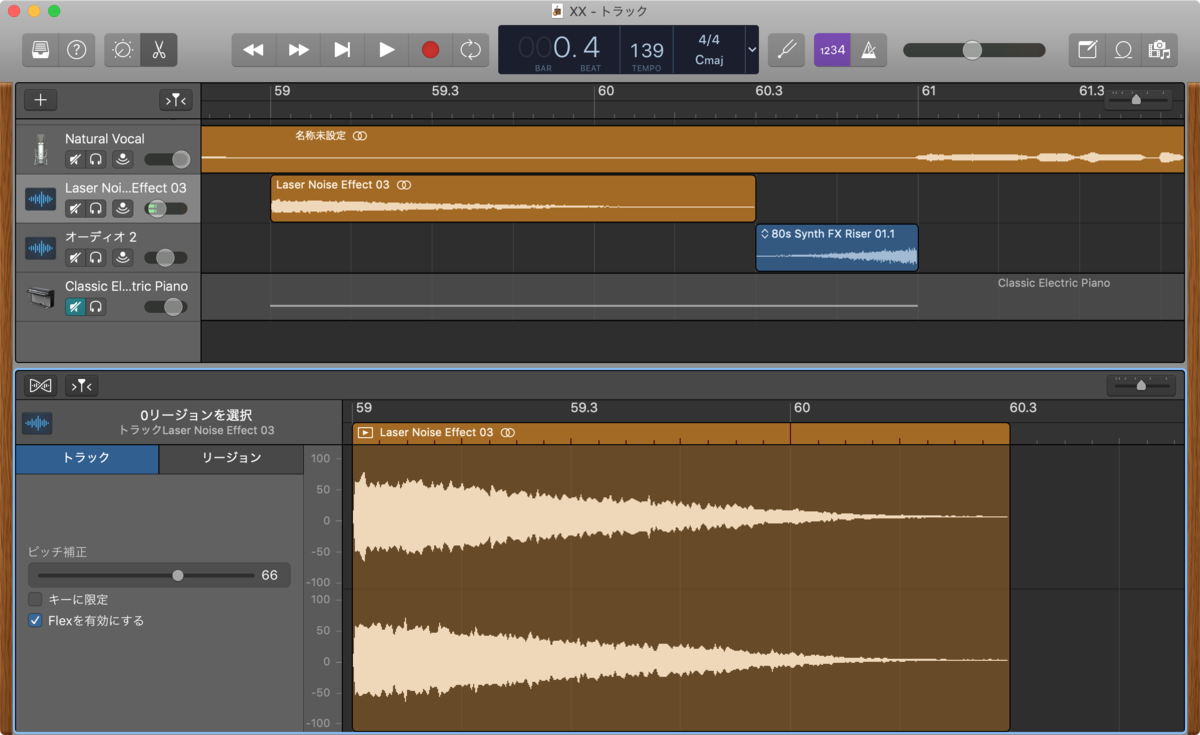Solo the Laser Noise Effect 03 track

pos(96,208)
